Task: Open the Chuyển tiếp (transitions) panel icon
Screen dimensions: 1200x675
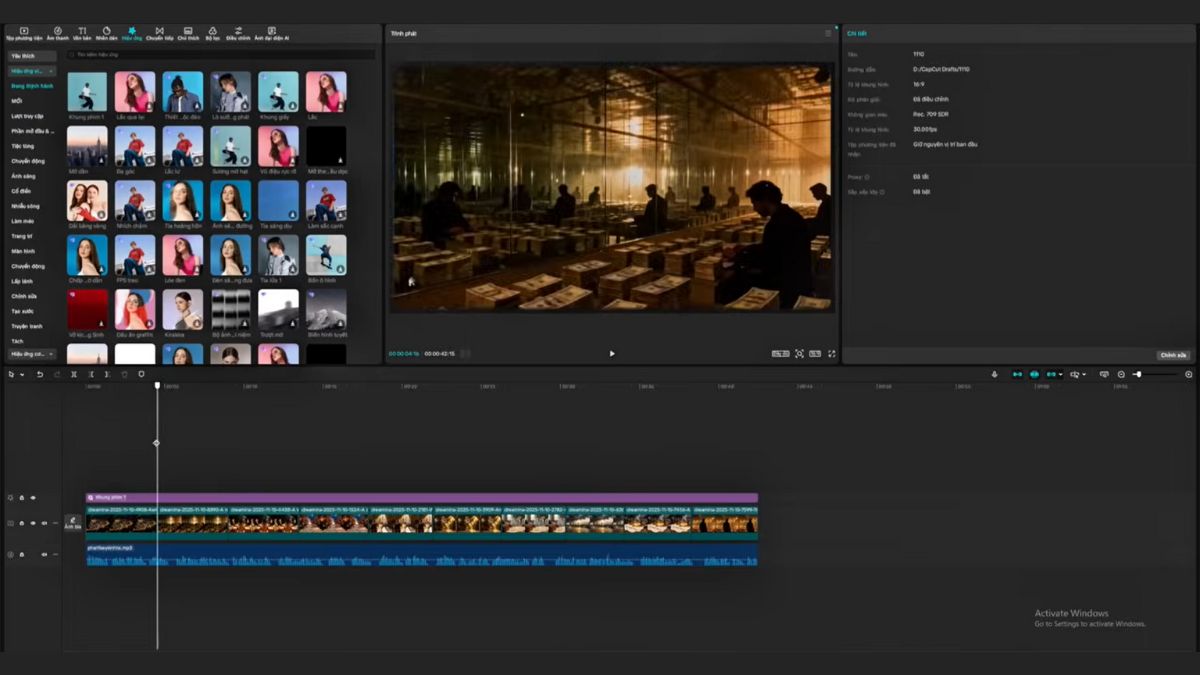Action: pos(161,32)
